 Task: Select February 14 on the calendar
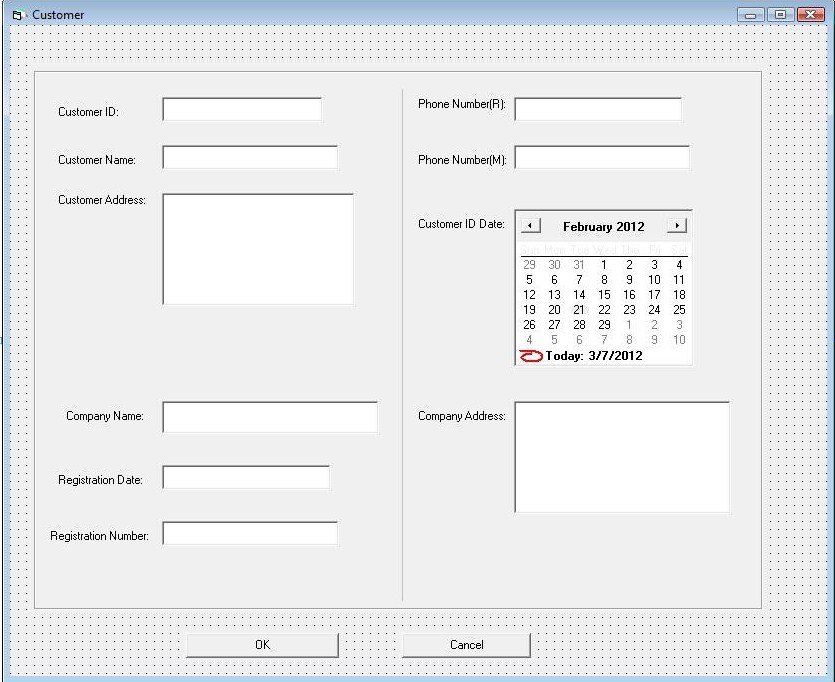[x=579, y=294]
